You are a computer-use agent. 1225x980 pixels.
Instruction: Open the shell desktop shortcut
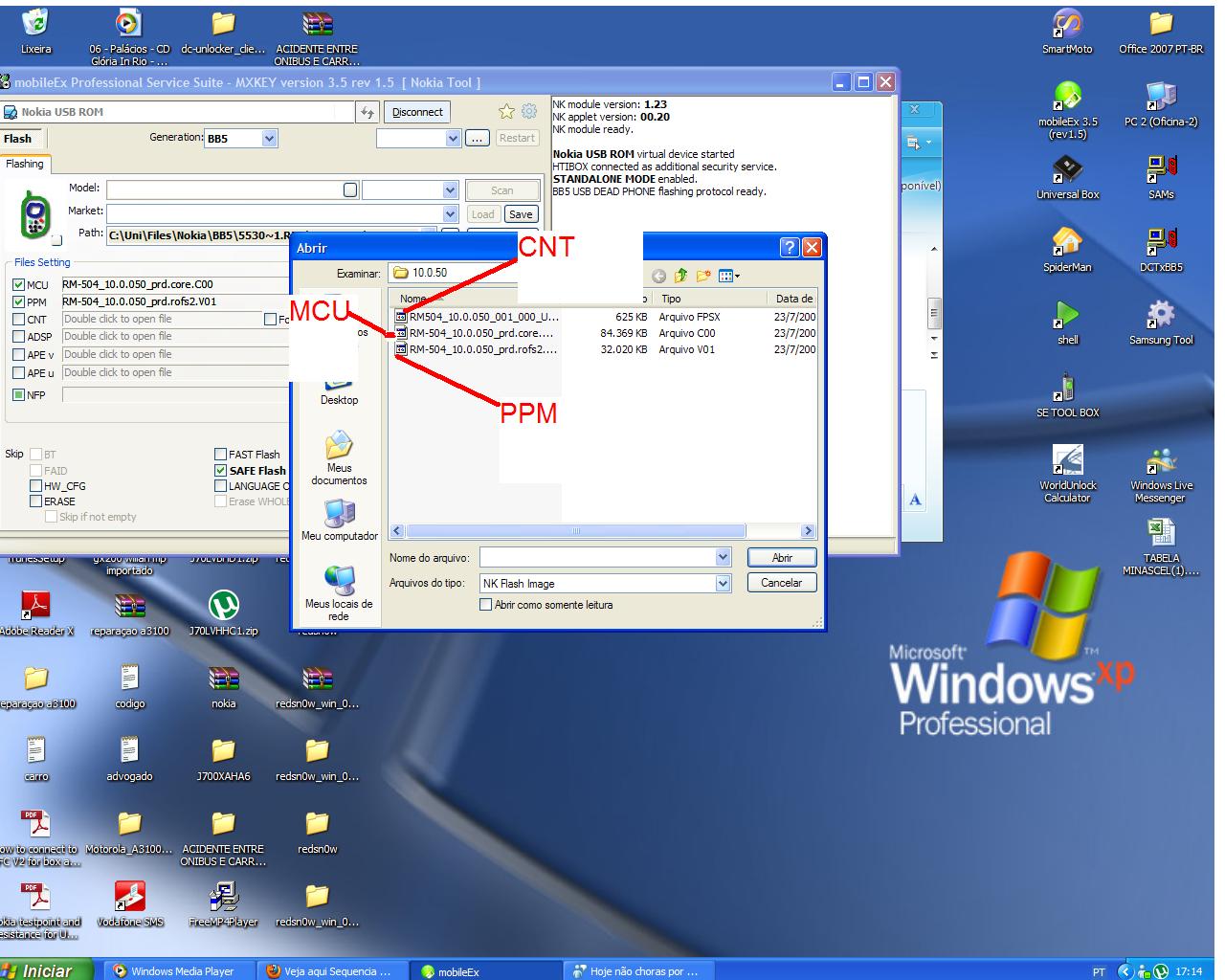(1067, 323)
